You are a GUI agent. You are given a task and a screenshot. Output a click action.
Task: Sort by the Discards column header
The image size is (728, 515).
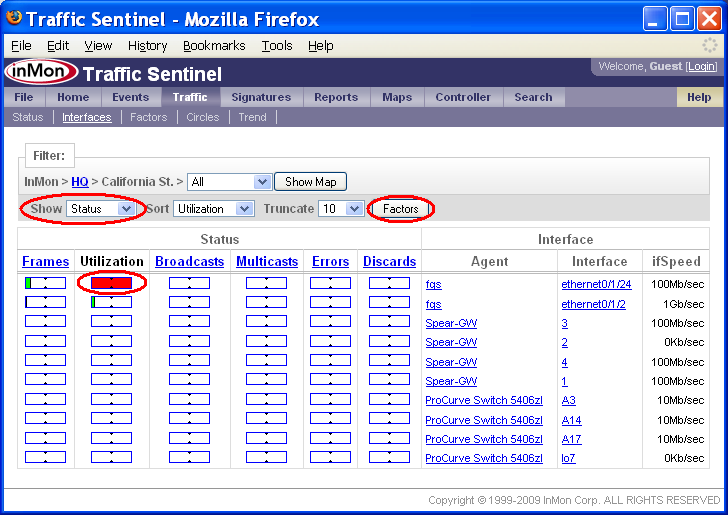pos(390,261)
